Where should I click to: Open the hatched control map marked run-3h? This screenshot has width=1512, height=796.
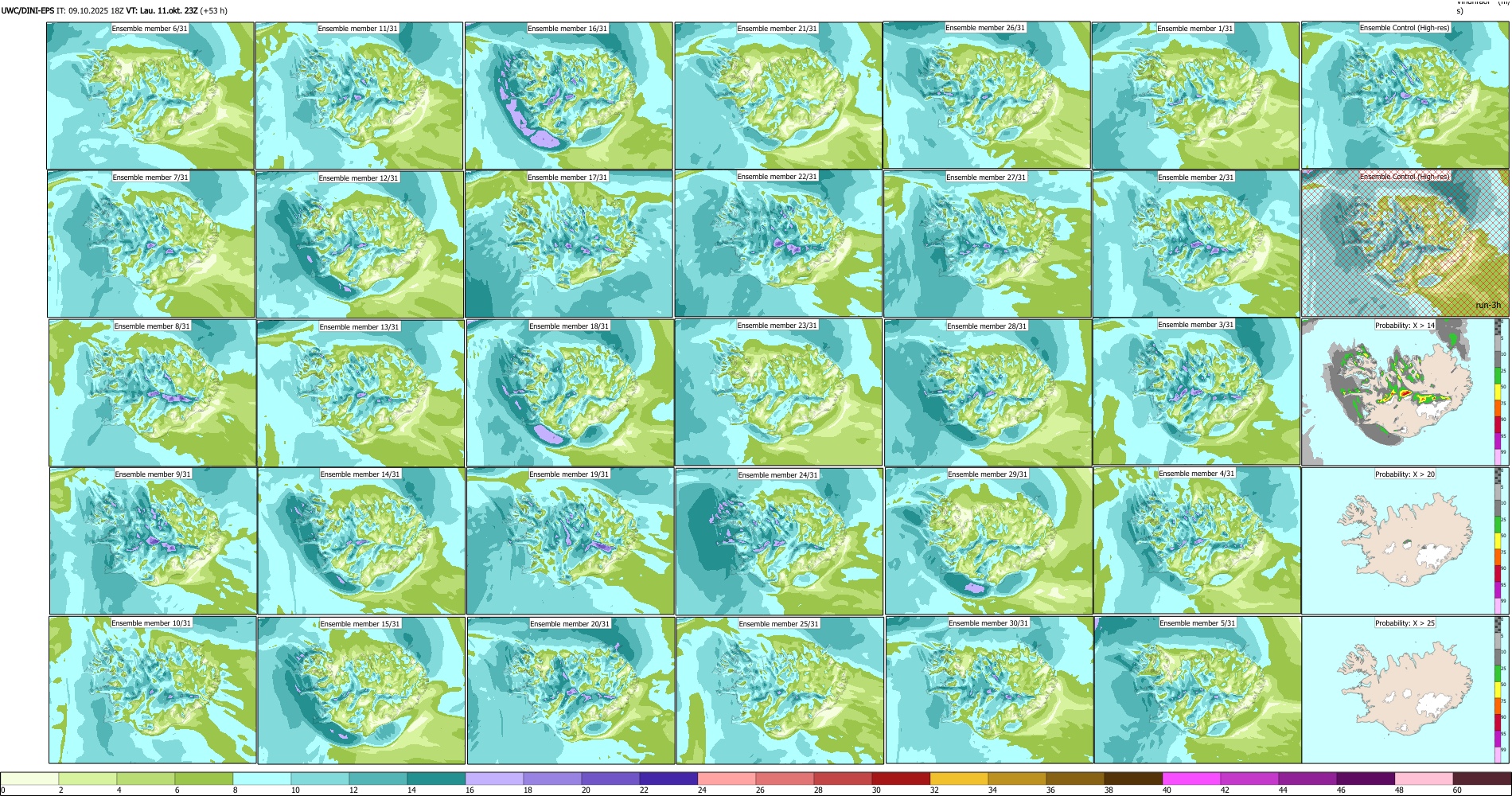(x=1405, y=244)
